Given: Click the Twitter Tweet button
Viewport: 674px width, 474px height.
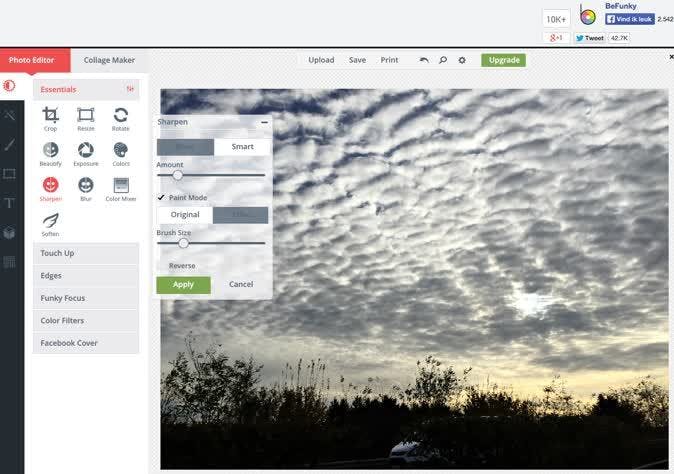Looking at the screenshot, I should click(x=590, y=38).
